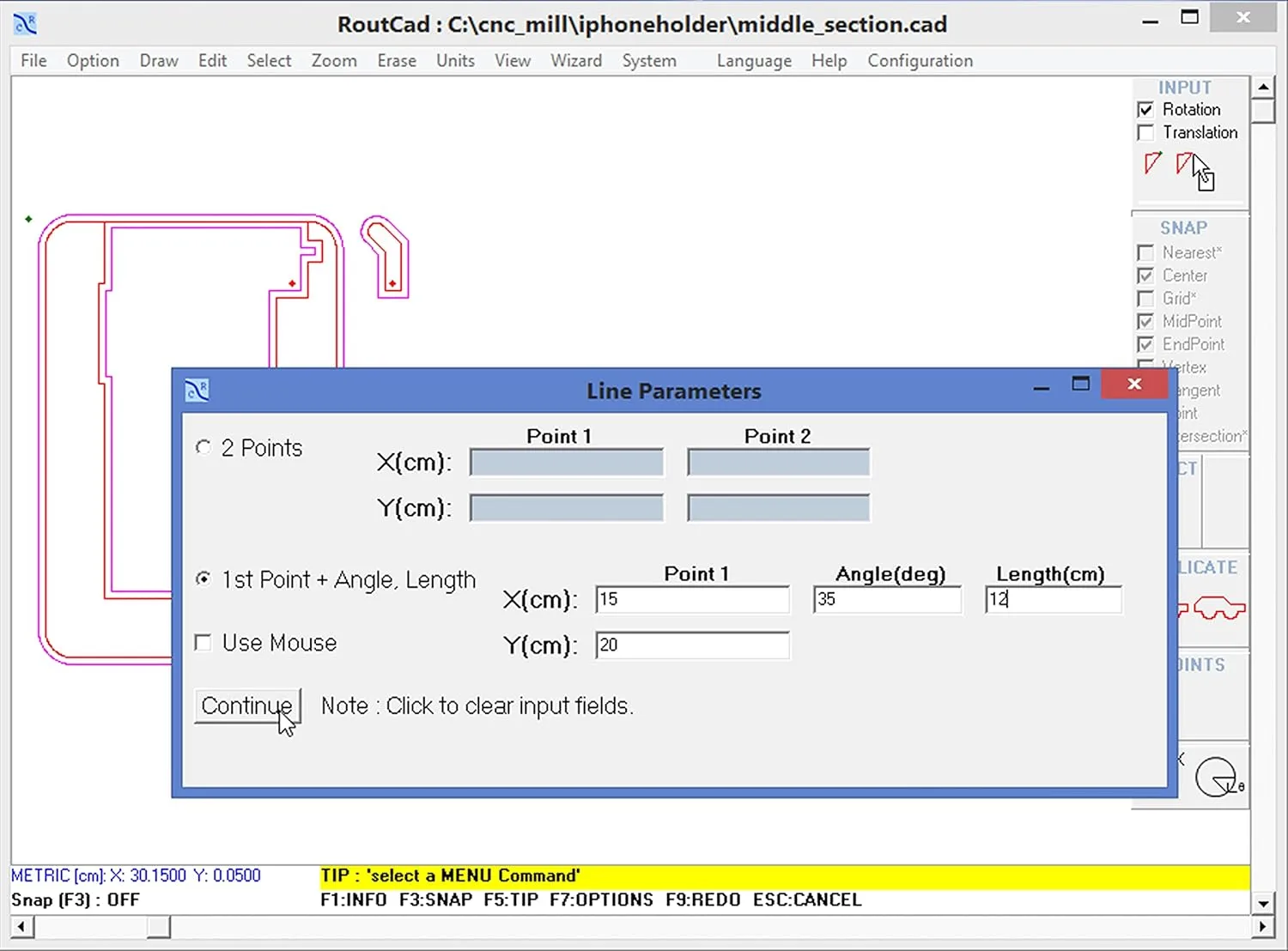The width and height of the screenshot is (1288, 951).
Task: Click the RoutCad application icon in the title bar
Action: point(25,23)
